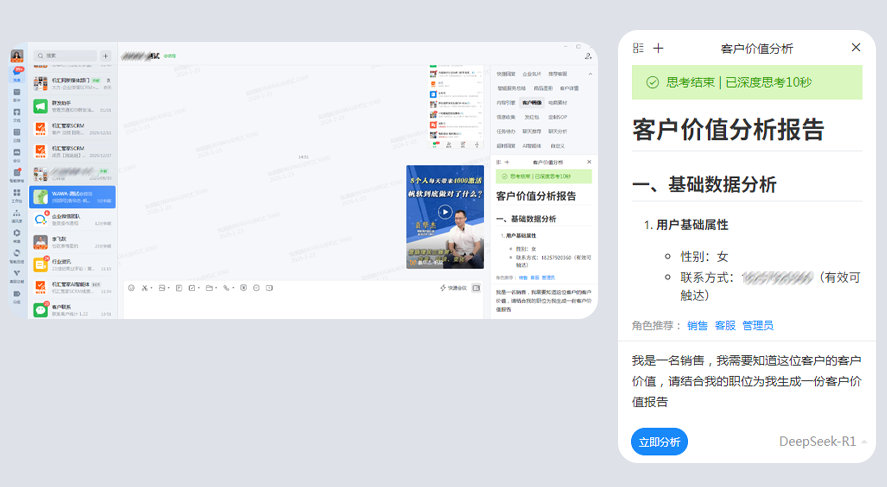The height and width of the screenshot is (487, 887).
Task: Click the 快捷会议 quick meeting button
Action: click(x=453, y=288)
